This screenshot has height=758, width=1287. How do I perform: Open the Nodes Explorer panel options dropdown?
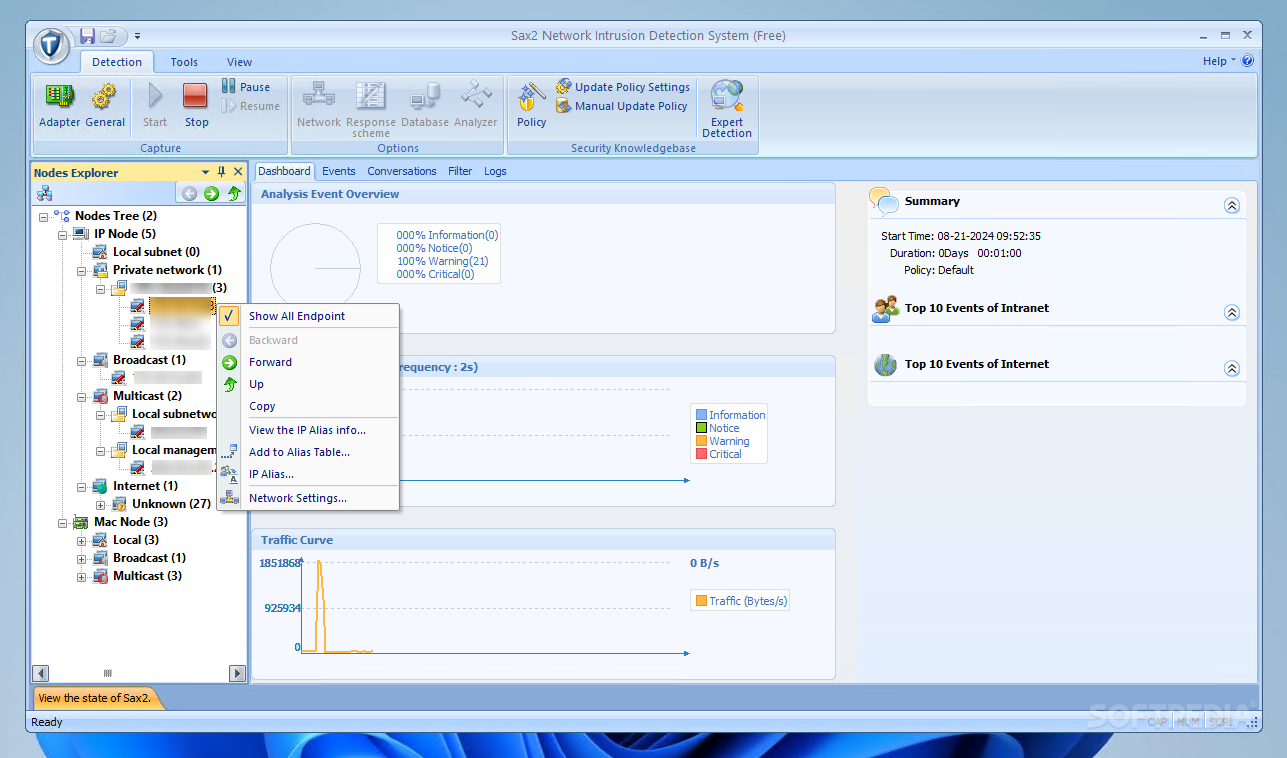point(206,172)
